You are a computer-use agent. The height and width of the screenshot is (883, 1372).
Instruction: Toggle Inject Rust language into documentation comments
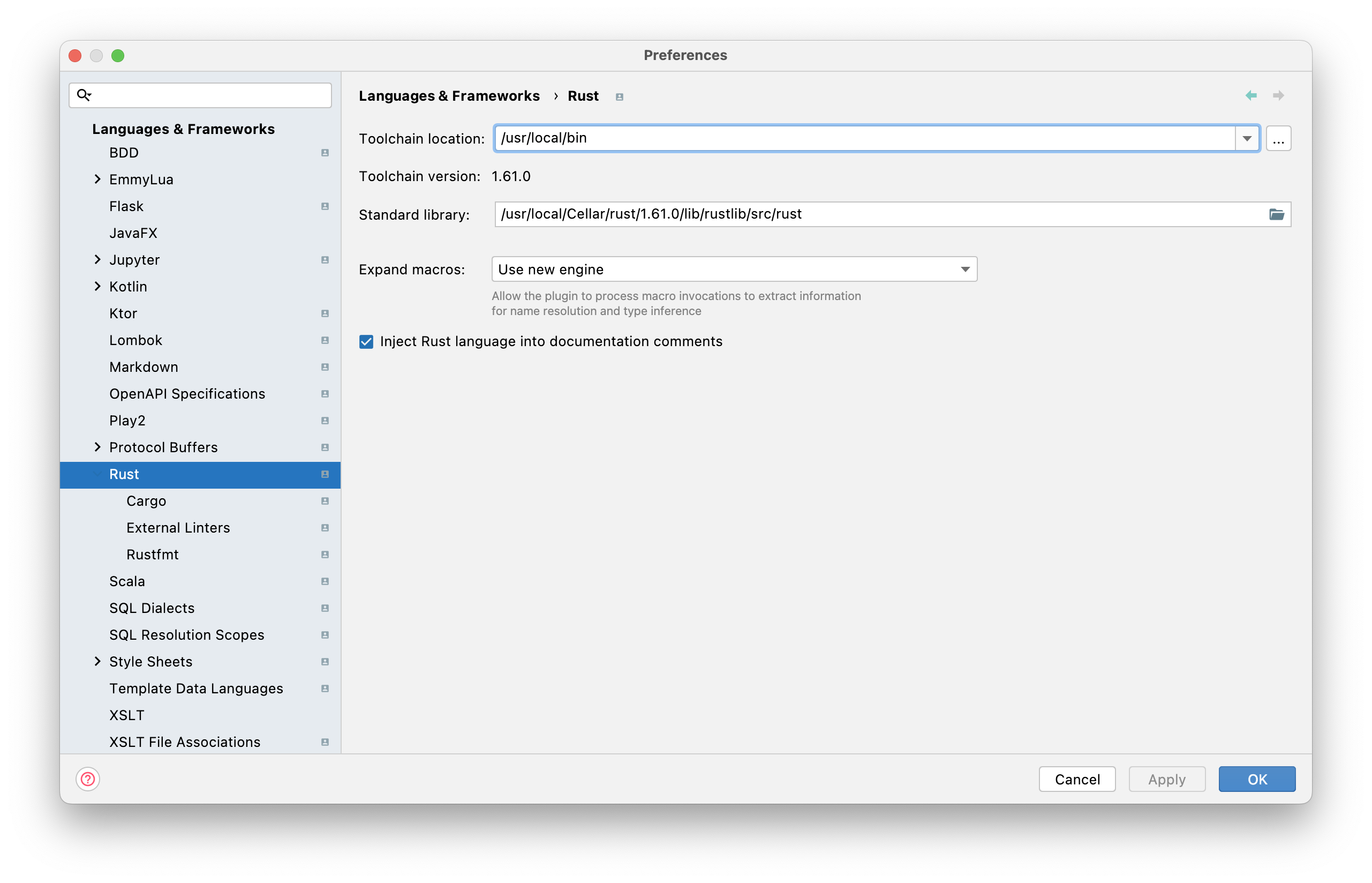point(366,342)
